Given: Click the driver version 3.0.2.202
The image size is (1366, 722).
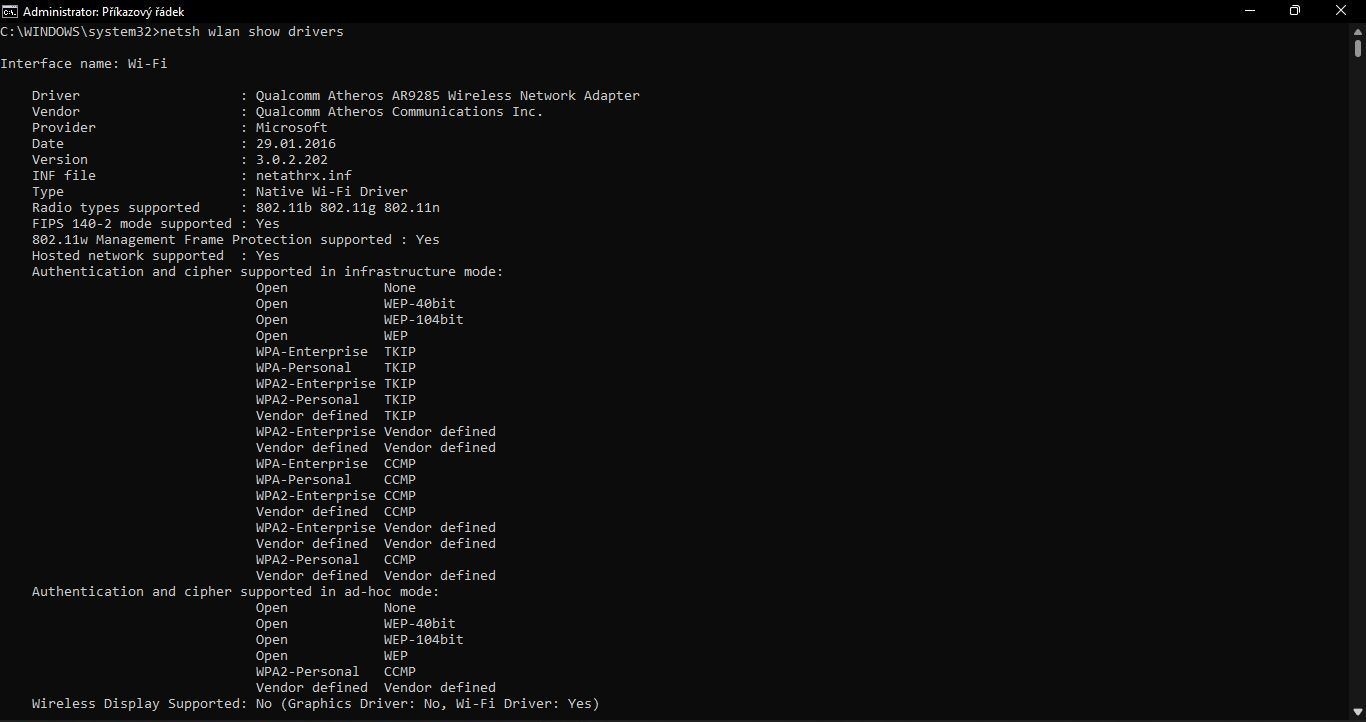Looking at the screenshot, I should (291, 160).
